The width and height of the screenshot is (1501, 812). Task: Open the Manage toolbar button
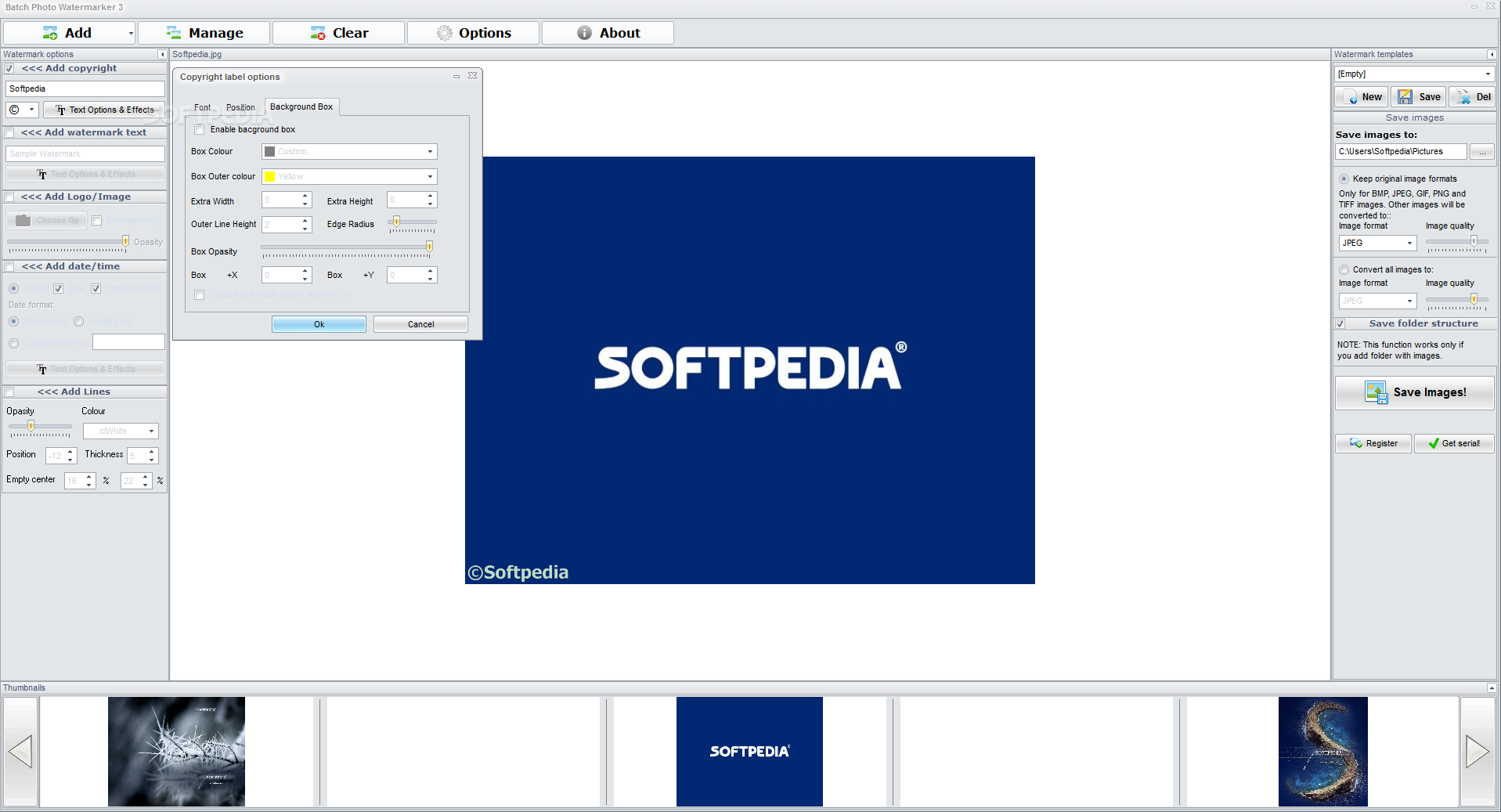click(x=204, y=33)
